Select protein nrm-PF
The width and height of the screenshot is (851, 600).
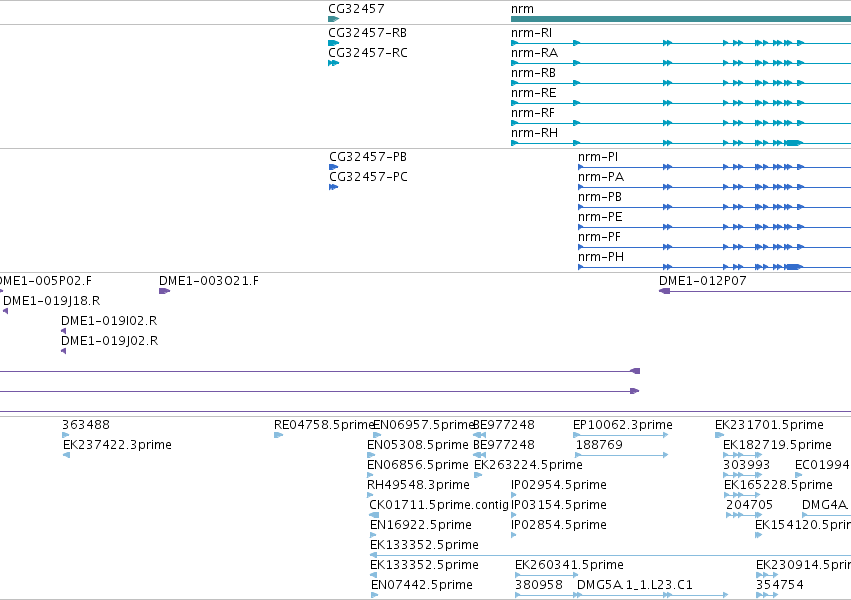pyautogui.click(x=599, y=237)
